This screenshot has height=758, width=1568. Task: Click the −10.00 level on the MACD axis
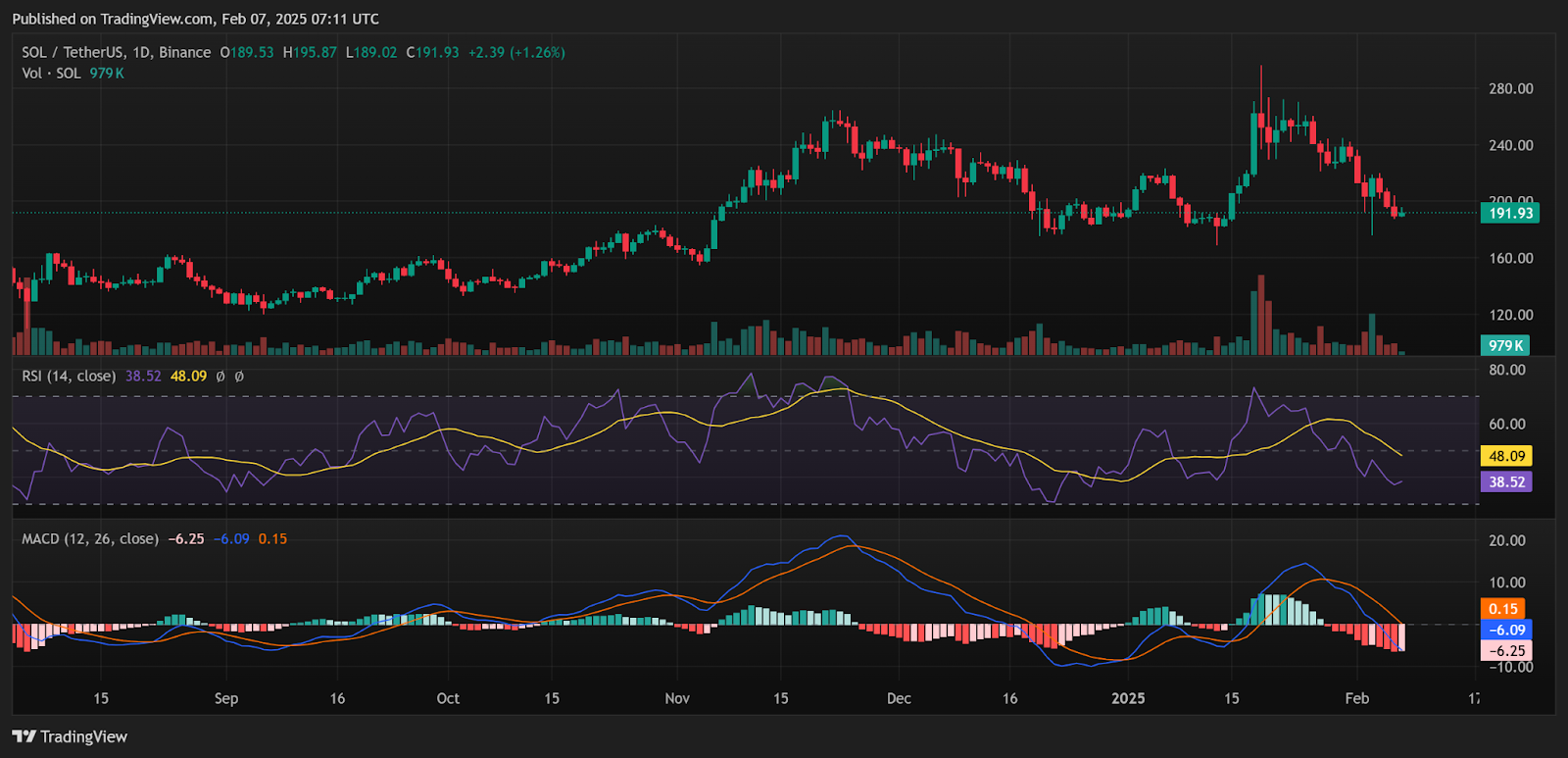point(1509,667)
